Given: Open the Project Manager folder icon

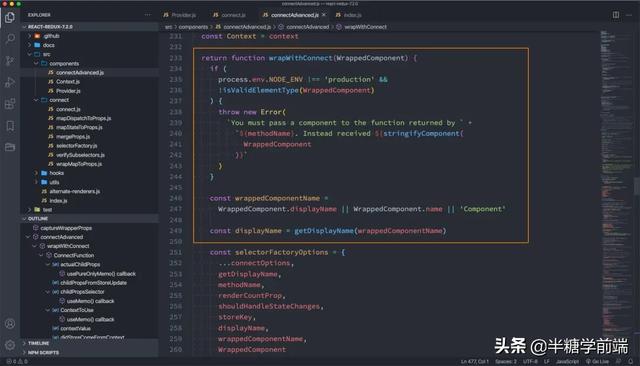Looking at the screenshot, I should click(10, 147).
